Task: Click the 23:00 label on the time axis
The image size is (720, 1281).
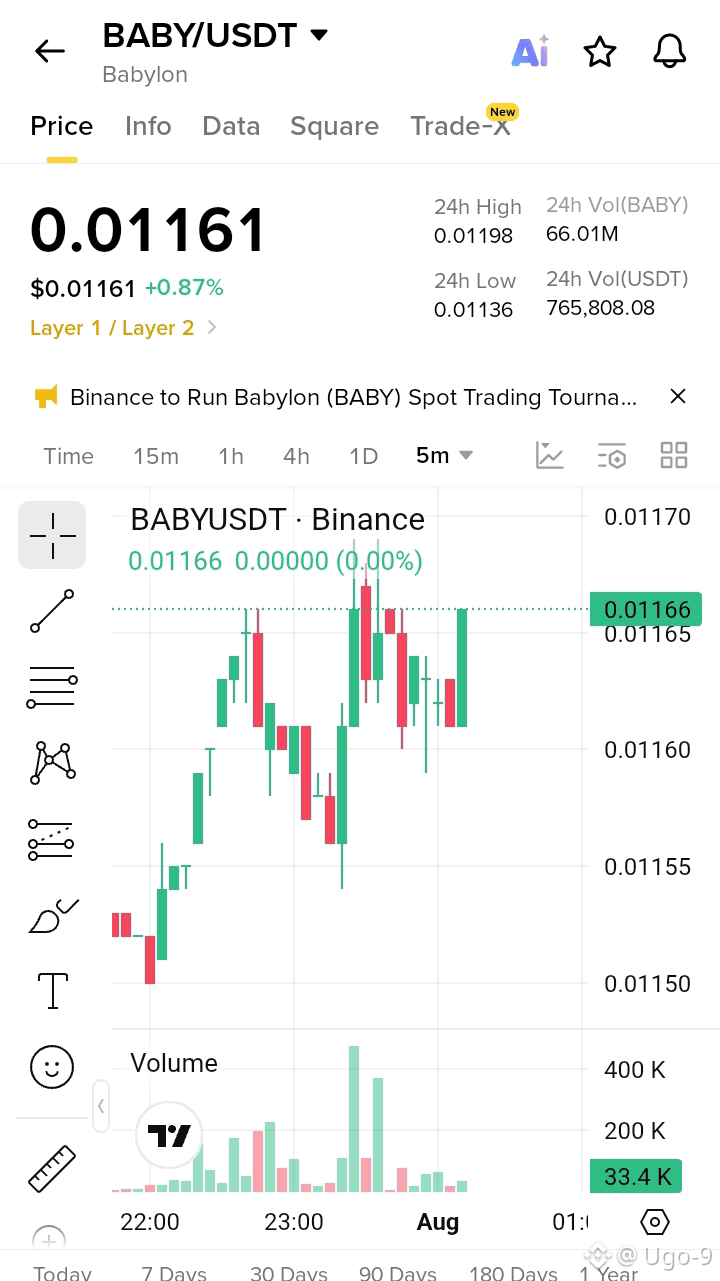Action: pyautogui.click(x=294, y=1222)
